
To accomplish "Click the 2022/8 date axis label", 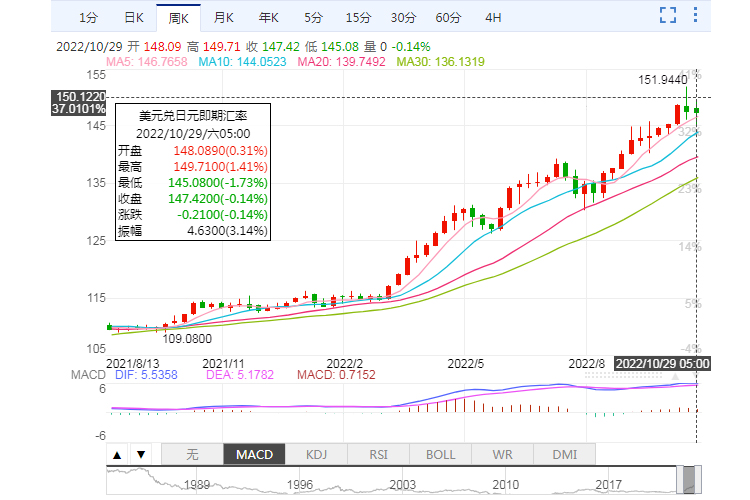I will point(586,364).
